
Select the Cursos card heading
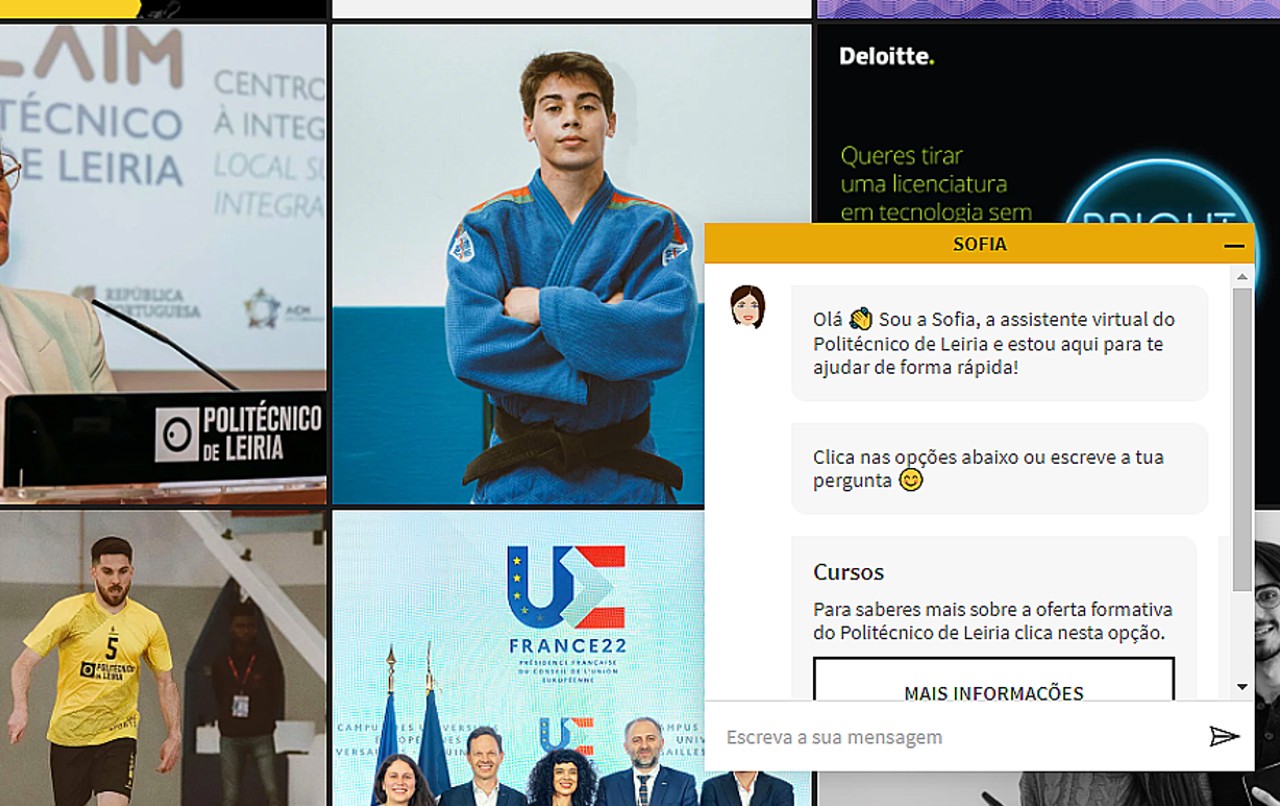(x=848, y=572)
